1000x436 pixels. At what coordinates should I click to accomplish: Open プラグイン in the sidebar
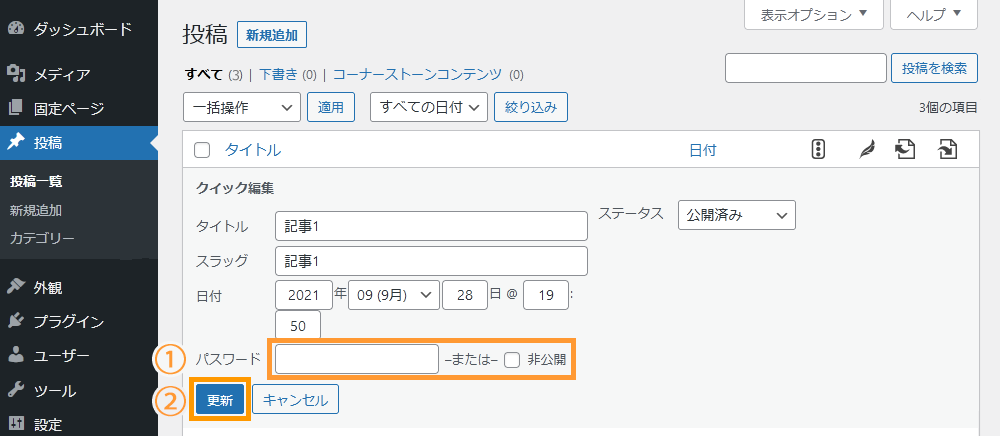(x=69, y=322)
